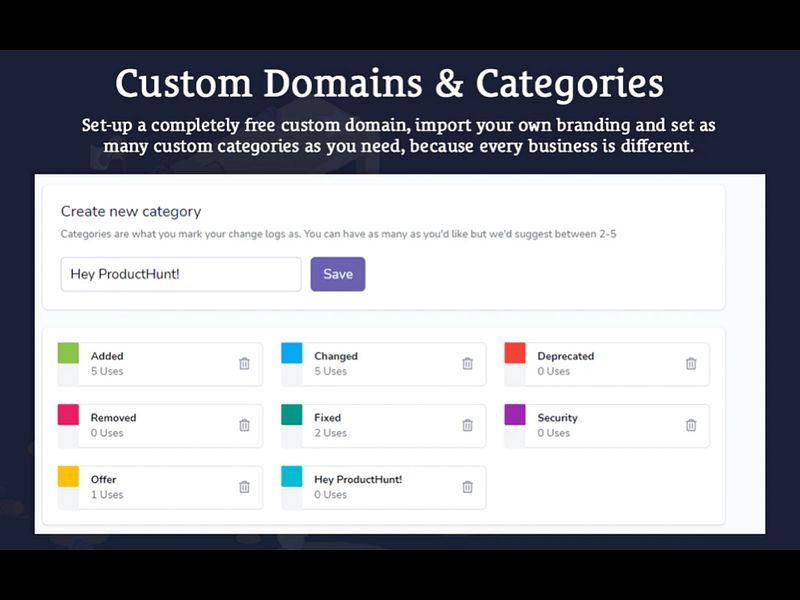800x600 pixels.
Task: Select the 'Fixed' category name
Action: tap(328, 418)
